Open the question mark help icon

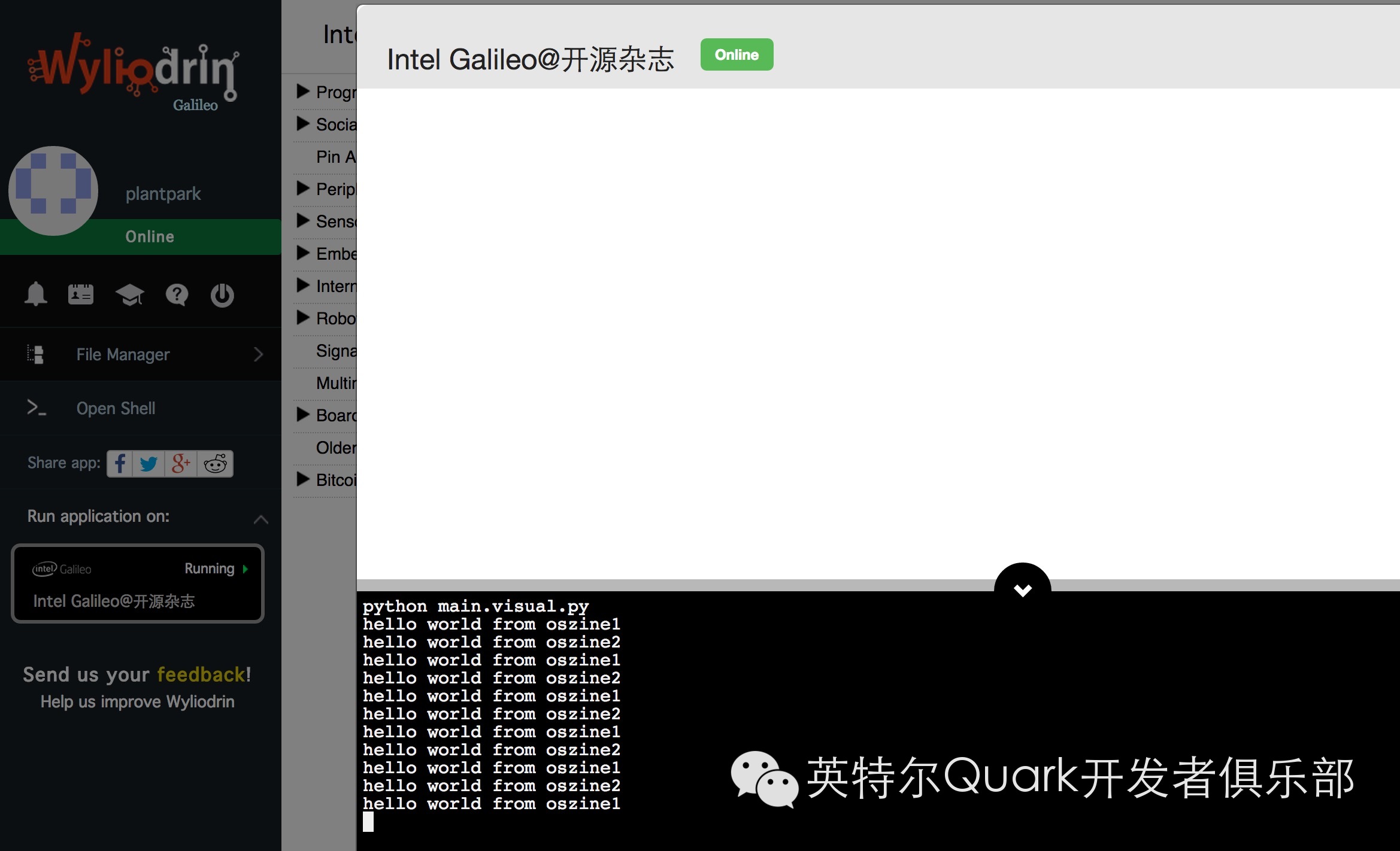(177, 294)
